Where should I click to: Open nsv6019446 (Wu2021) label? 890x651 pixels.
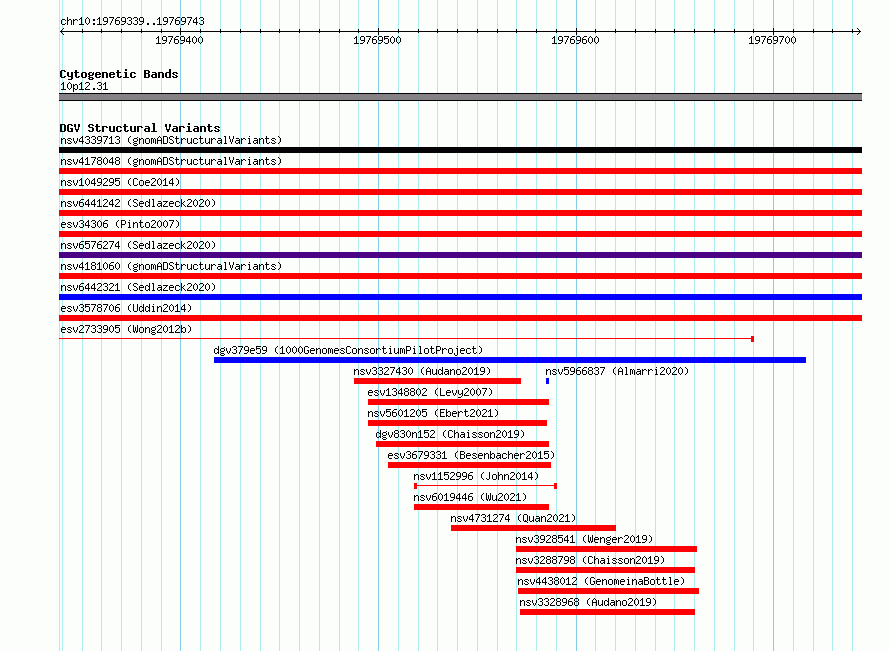(470, 497)
